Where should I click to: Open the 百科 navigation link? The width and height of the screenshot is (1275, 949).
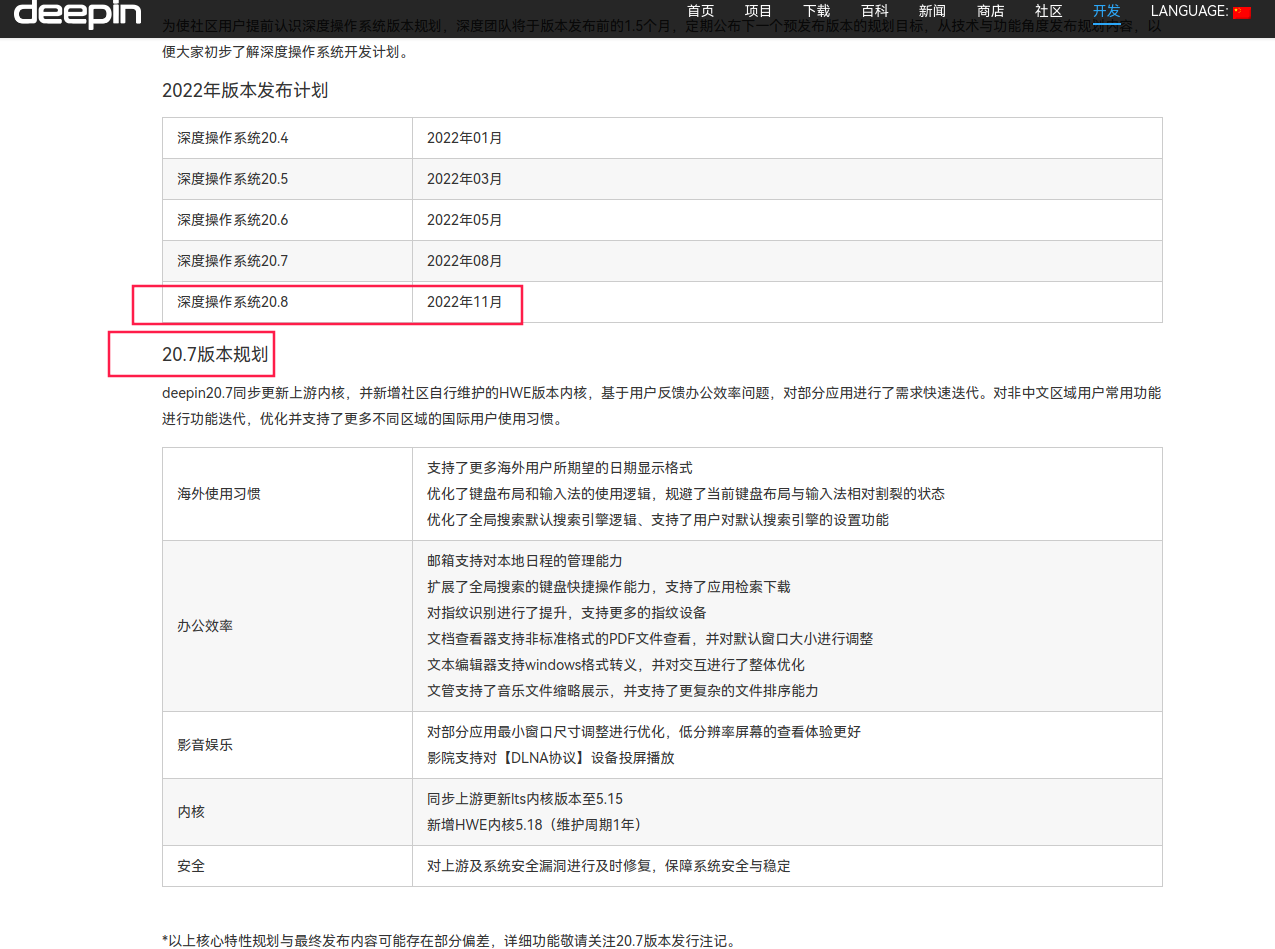(x=875, y=11)
